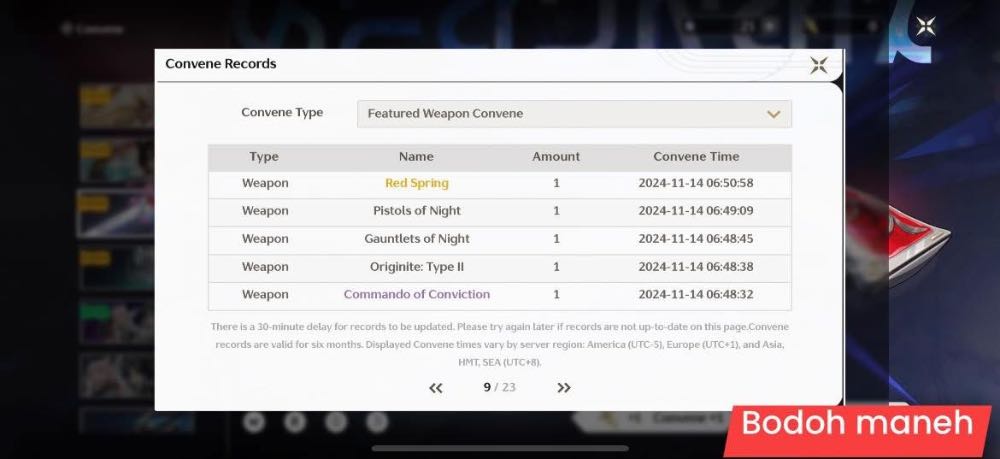Image resolution: width=1000 pixels, height=459 pixels.
Task: Click the timestamp 2024-11-14 06:48:32
Action: click(x=696, y=295)
